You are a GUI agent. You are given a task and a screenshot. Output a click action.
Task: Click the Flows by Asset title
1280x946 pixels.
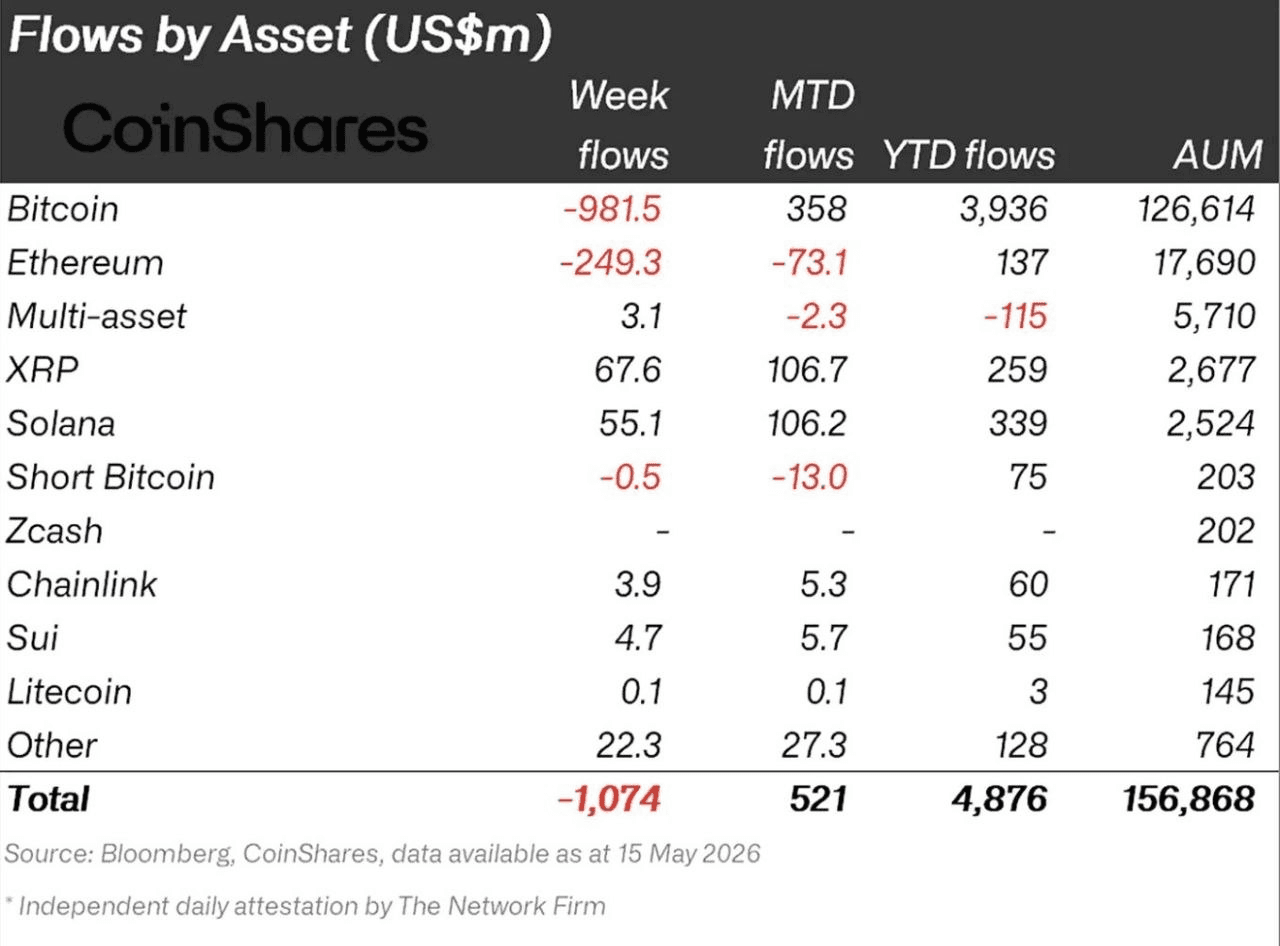(x=280, y=37)
